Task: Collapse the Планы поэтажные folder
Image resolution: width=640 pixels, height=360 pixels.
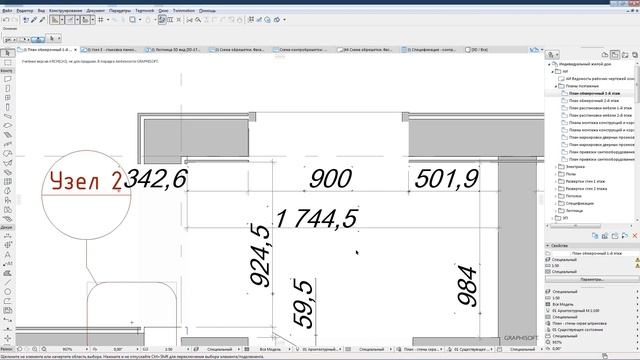Action: click(x=556, y=86)
